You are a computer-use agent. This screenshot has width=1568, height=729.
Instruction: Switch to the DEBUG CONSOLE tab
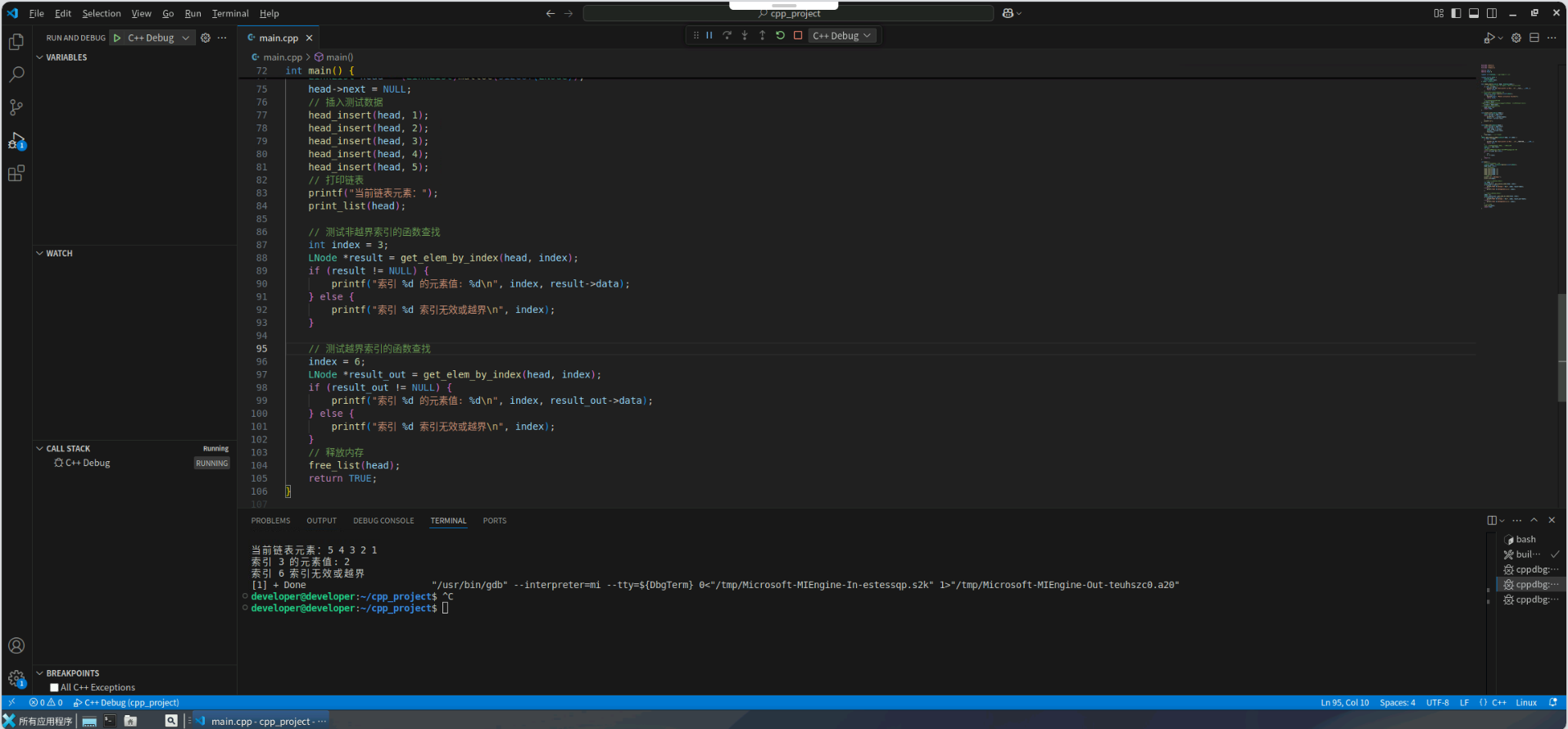[x=383, y=521]
